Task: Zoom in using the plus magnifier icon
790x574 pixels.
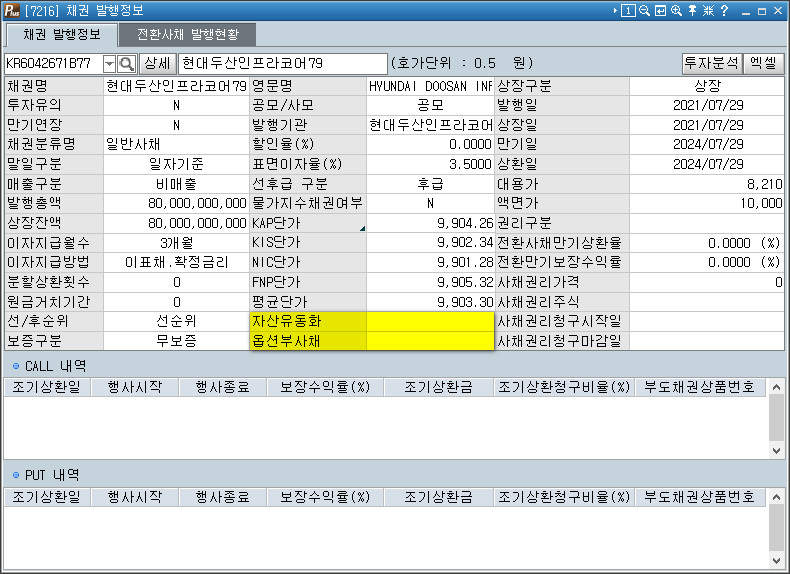Action: [x=676, y=11]
